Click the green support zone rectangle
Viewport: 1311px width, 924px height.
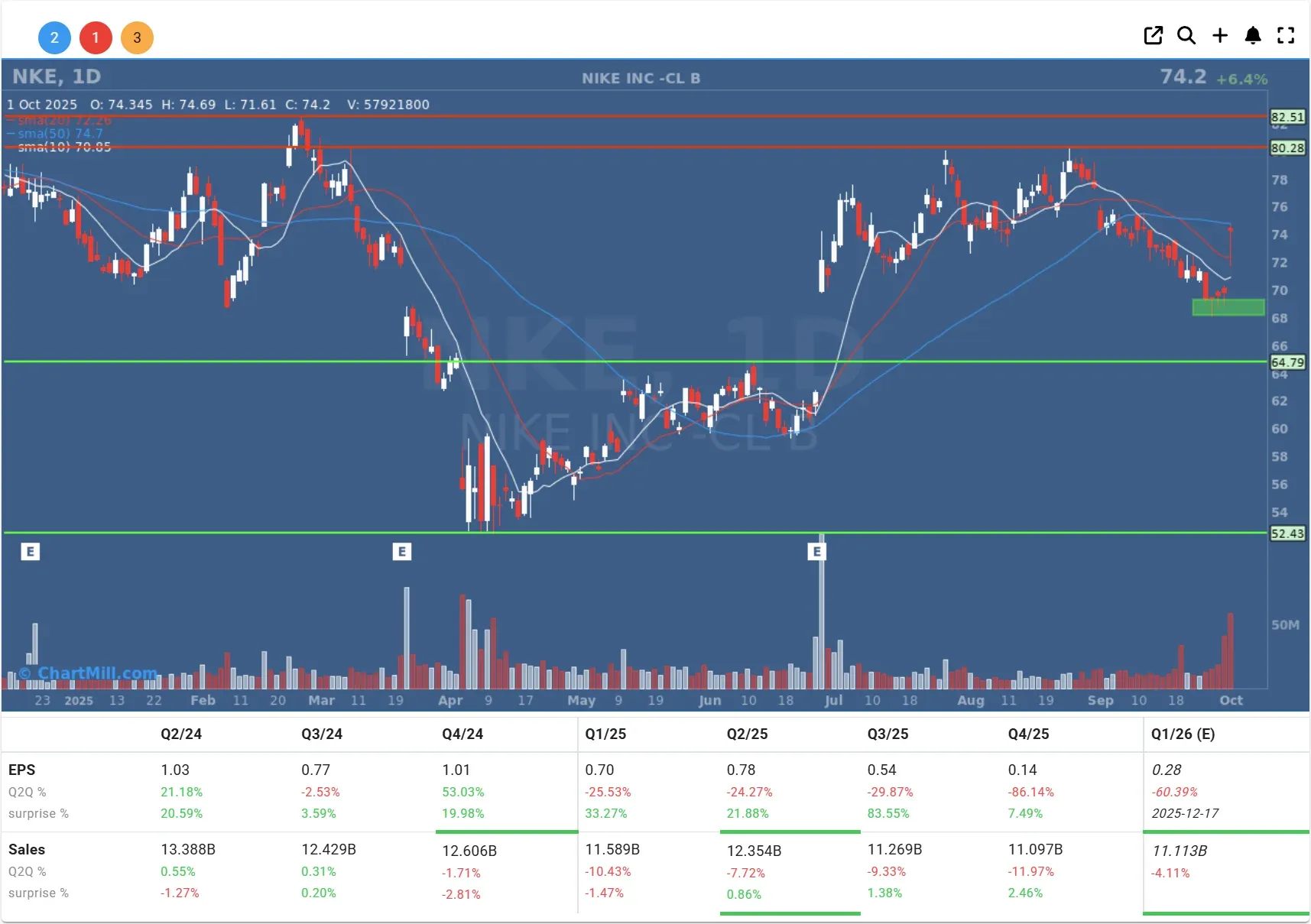click(1228, 307)
